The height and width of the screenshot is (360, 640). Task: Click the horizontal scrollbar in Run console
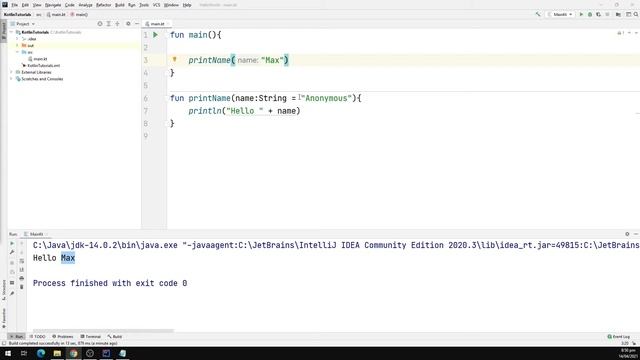[103, 331]
